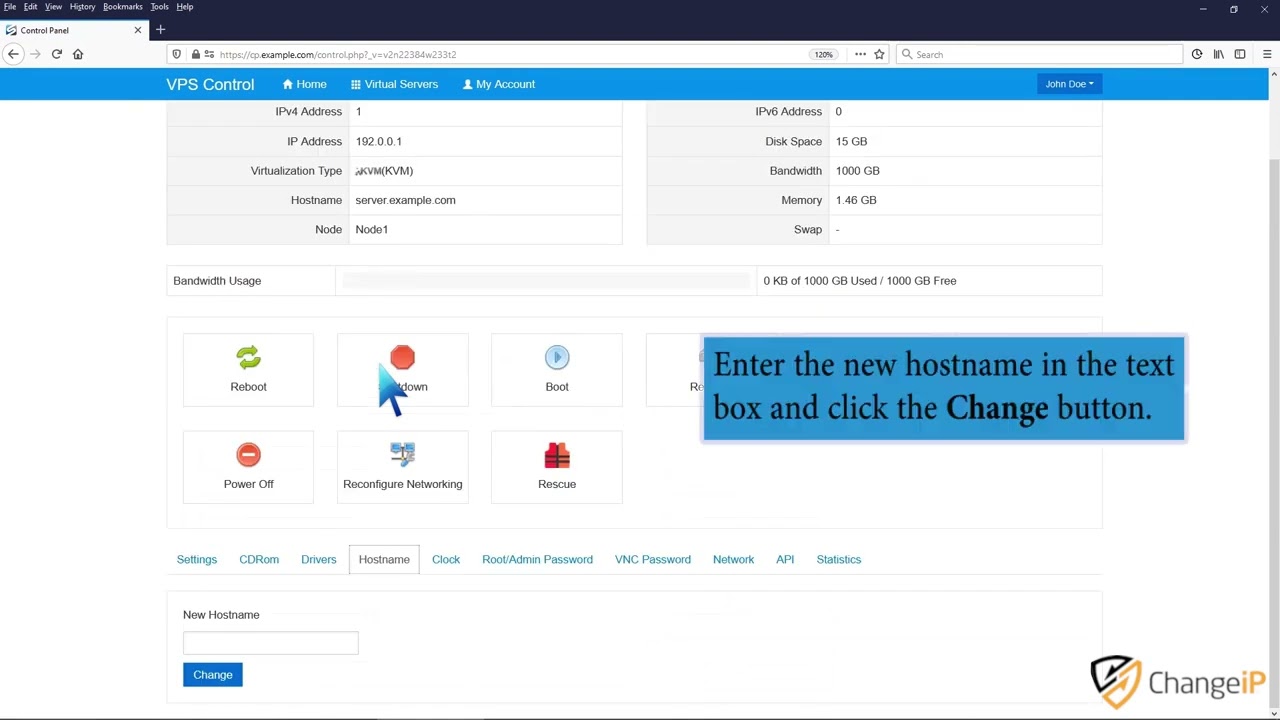
Task: Open the Edit menu
Action: [x=31, y=7]
